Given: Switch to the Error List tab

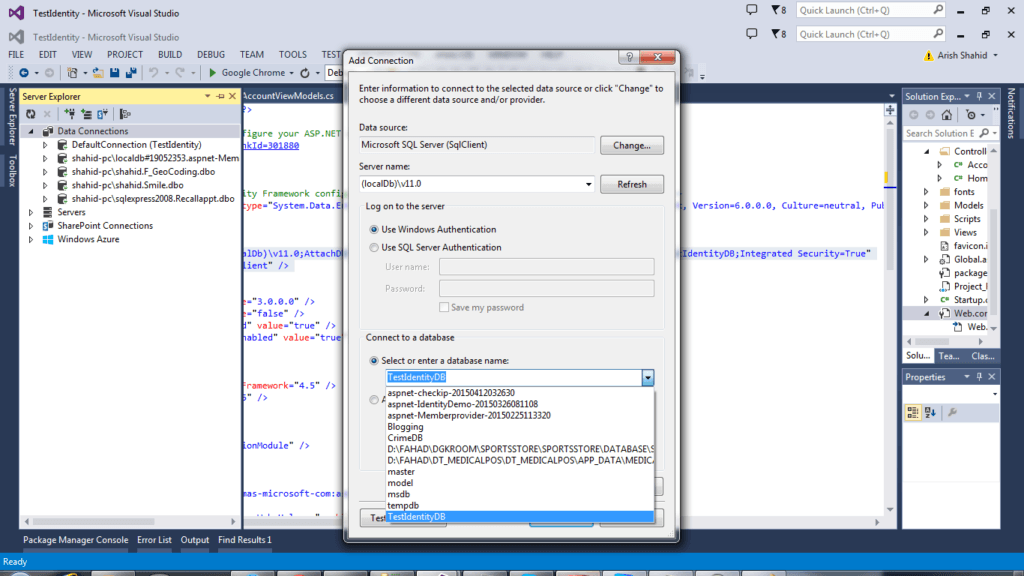Looking at the screenshot, I should click(x=154, y=540).
